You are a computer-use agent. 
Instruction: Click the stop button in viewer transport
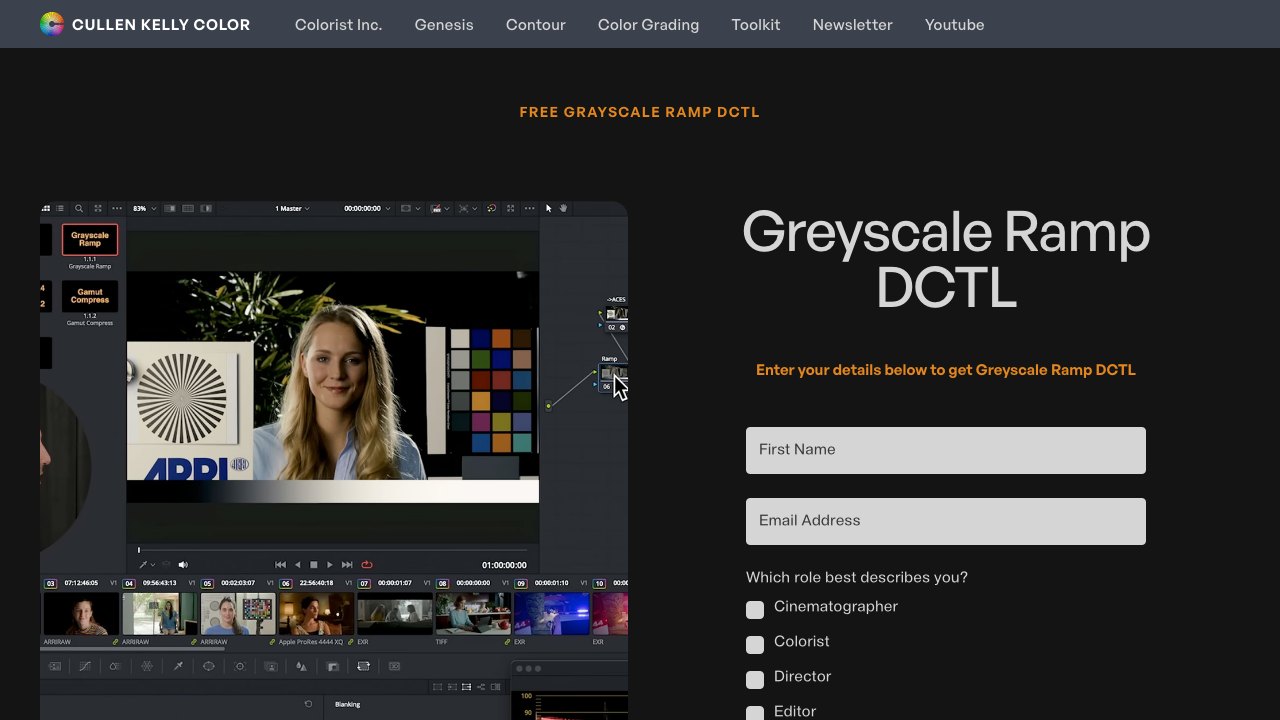tap(313, 565)
